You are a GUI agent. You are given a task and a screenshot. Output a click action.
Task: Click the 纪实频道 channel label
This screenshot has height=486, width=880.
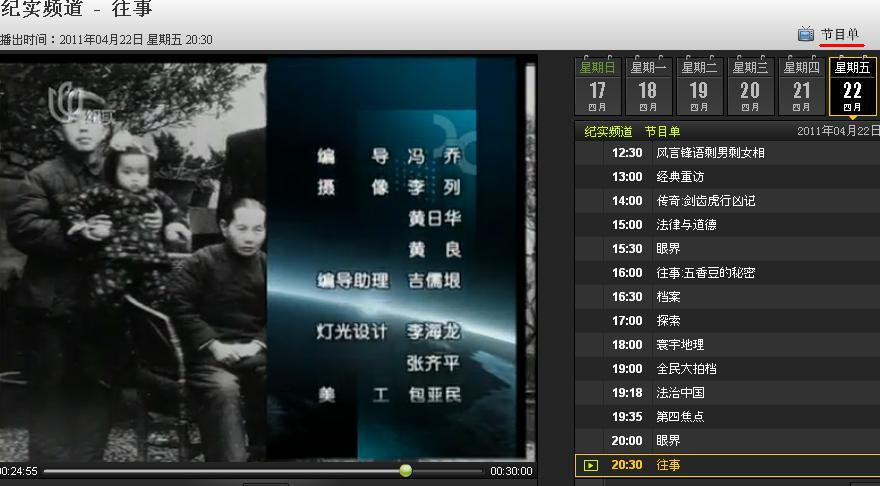pos(608,131)
